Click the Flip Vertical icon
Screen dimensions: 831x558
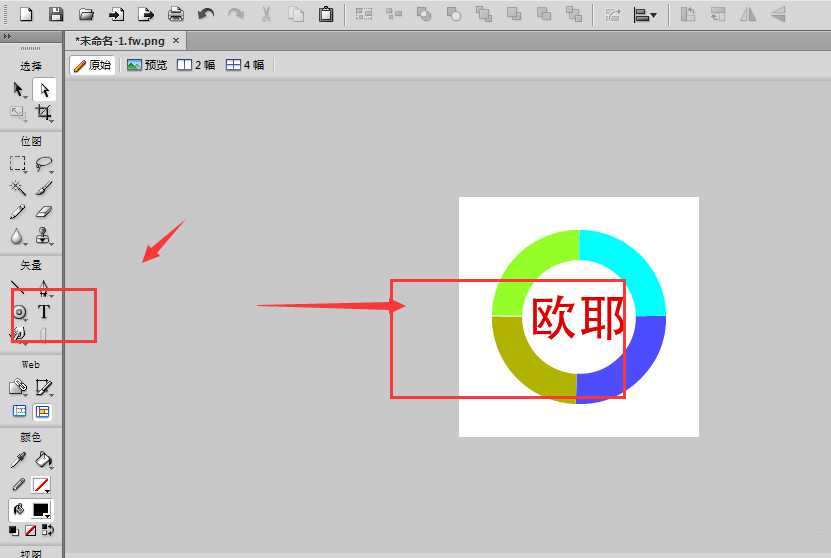[x=778, y=14]
